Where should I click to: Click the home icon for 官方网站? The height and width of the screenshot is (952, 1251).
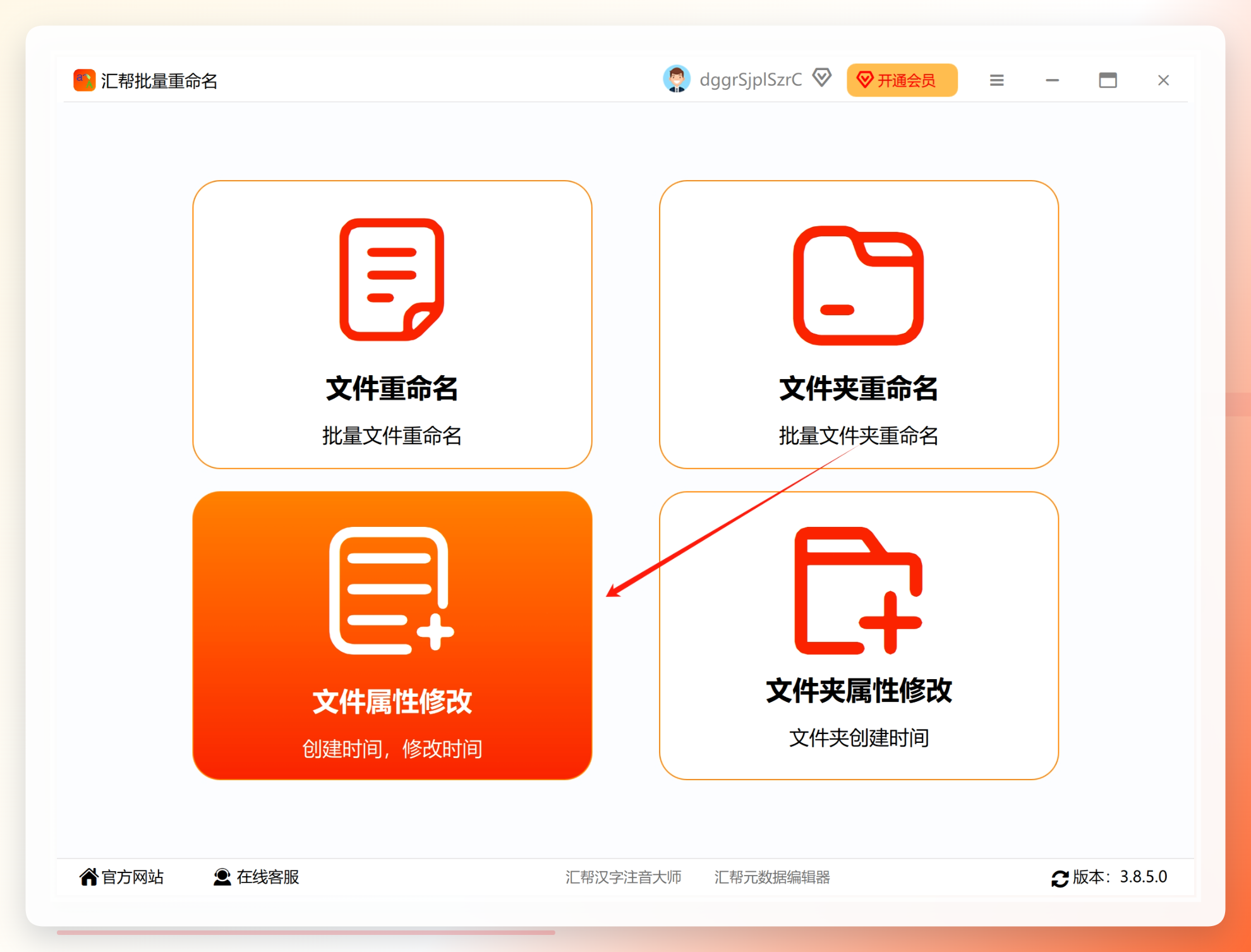pos(88,877)
